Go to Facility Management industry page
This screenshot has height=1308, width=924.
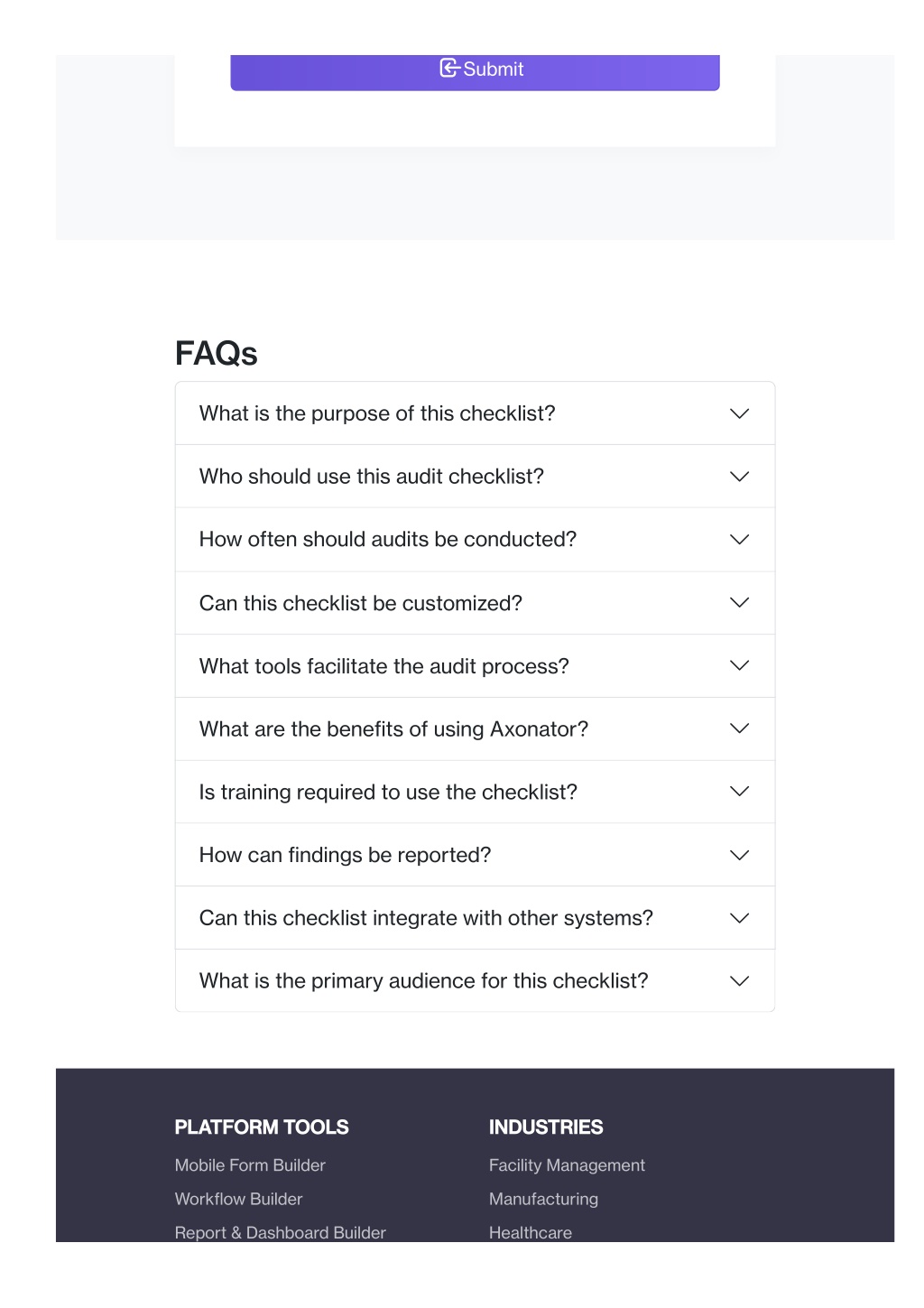(567, 1165)
